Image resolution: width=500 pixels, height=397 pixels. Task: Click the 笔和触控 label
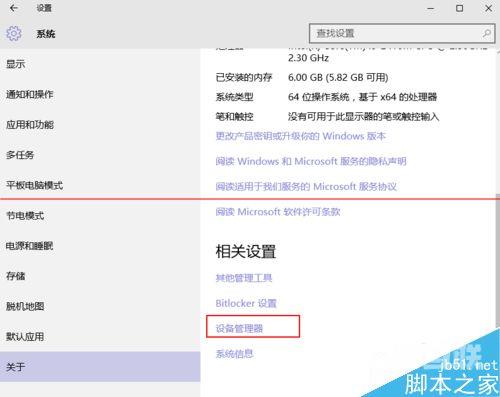pos(234,117)
